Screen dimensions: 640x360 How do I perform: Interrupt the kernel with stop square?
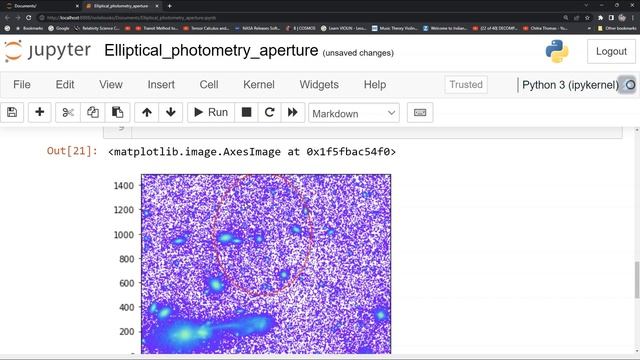tap(247, 112)
